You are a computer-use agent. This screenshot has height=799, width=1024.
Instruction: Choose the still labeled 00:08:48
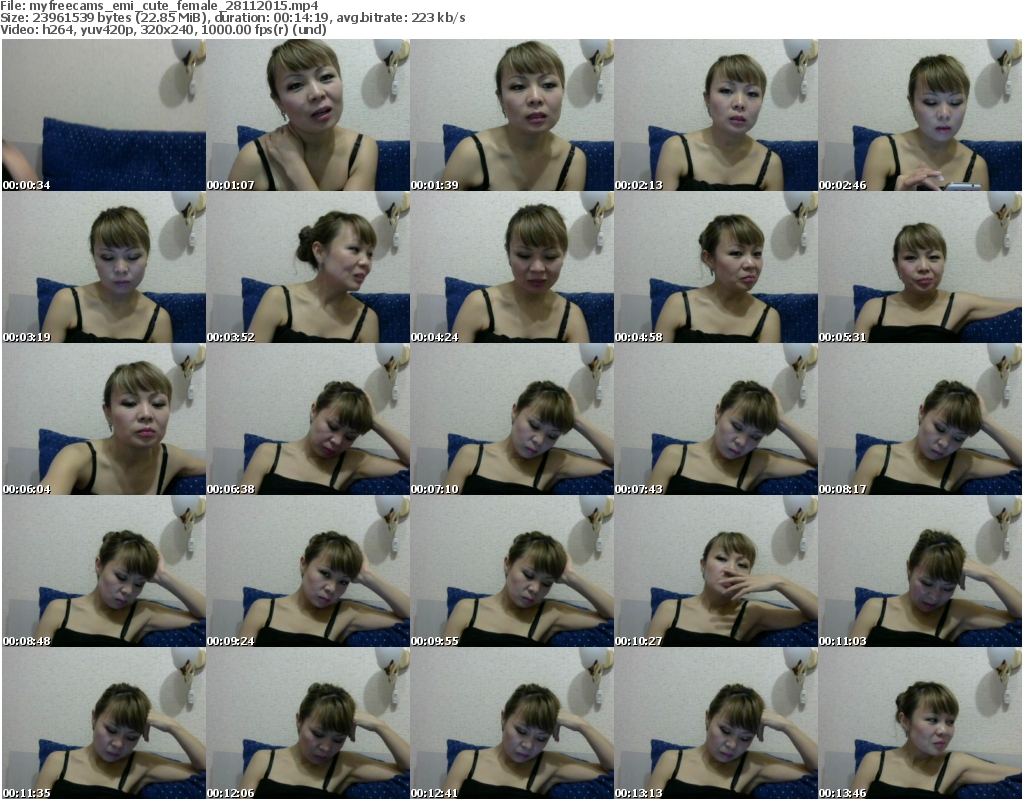[104, 571]
